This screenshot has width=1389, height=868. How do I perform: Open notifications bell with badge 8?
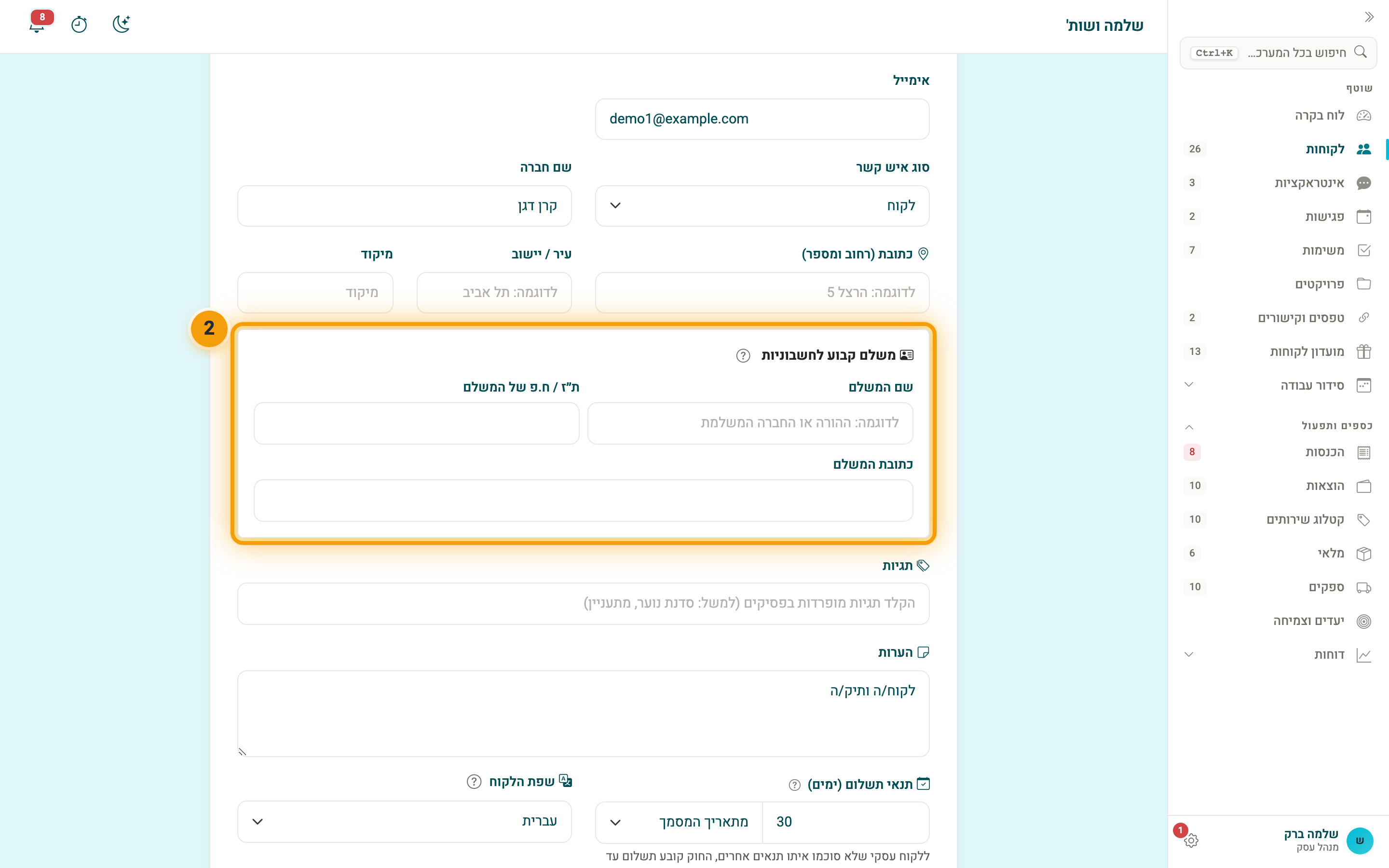point(38,23)
